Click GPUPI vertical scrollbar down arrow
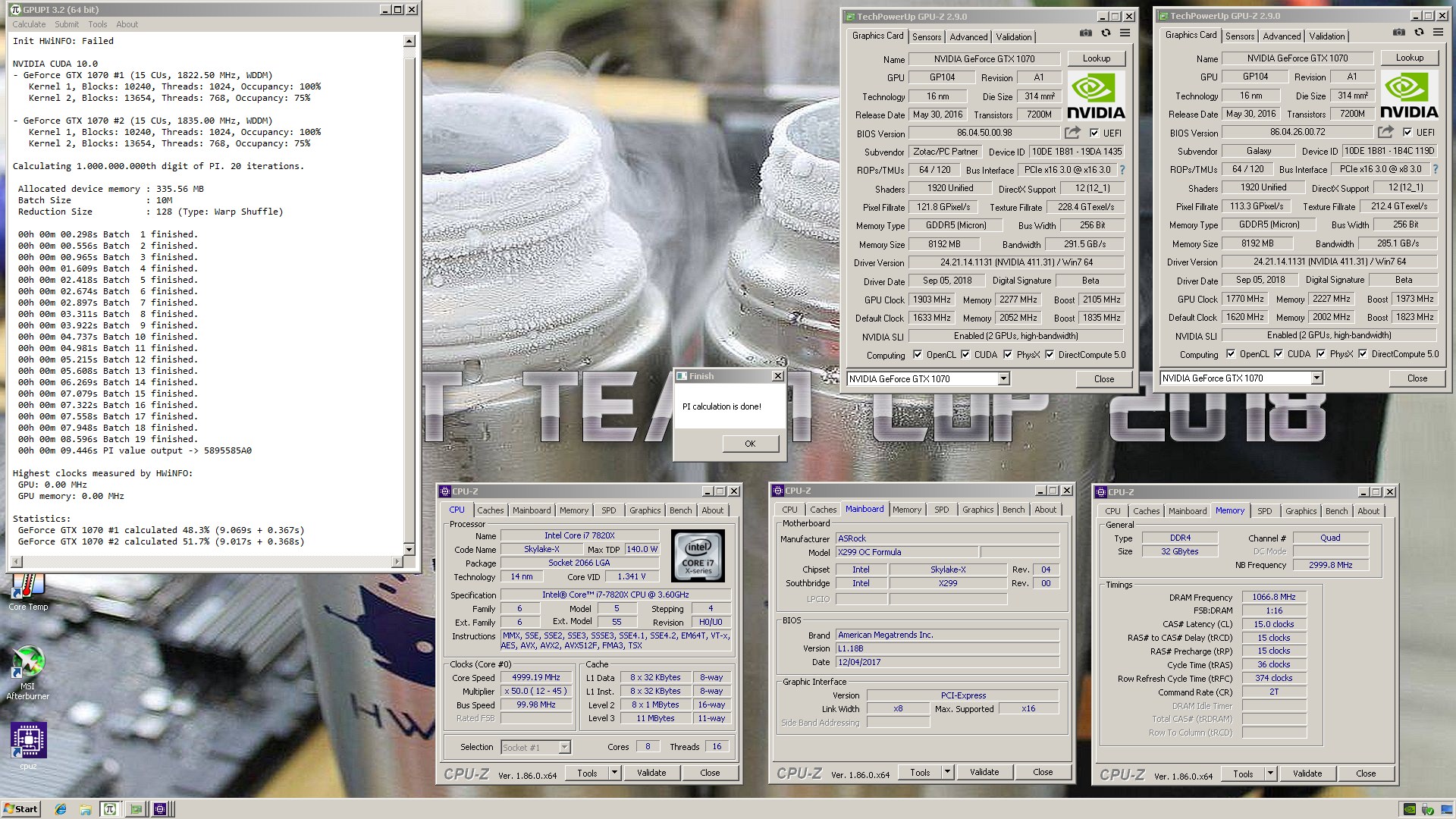This screenshot has height=819, width=1456. 409,549
